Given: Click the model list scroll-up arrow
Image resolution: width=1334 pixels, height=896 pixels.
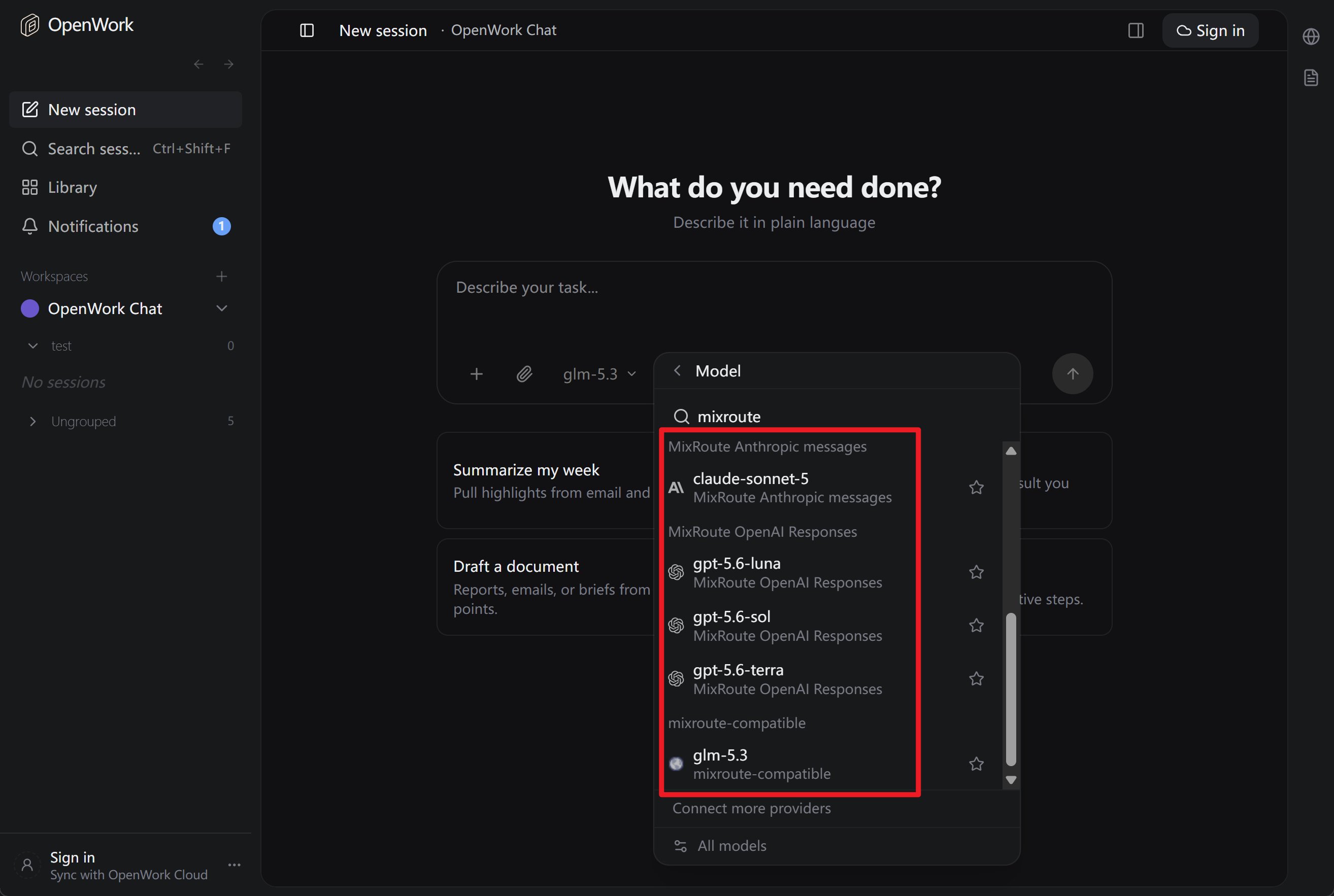Looking at the screenshot, I should 1011,451.
